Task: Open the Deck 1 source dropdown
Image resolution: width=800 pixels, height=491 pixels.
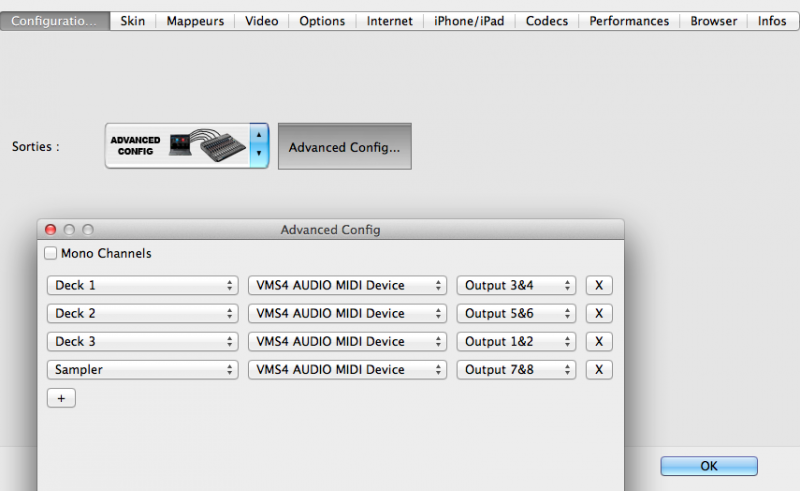Action: coord(142,285)
